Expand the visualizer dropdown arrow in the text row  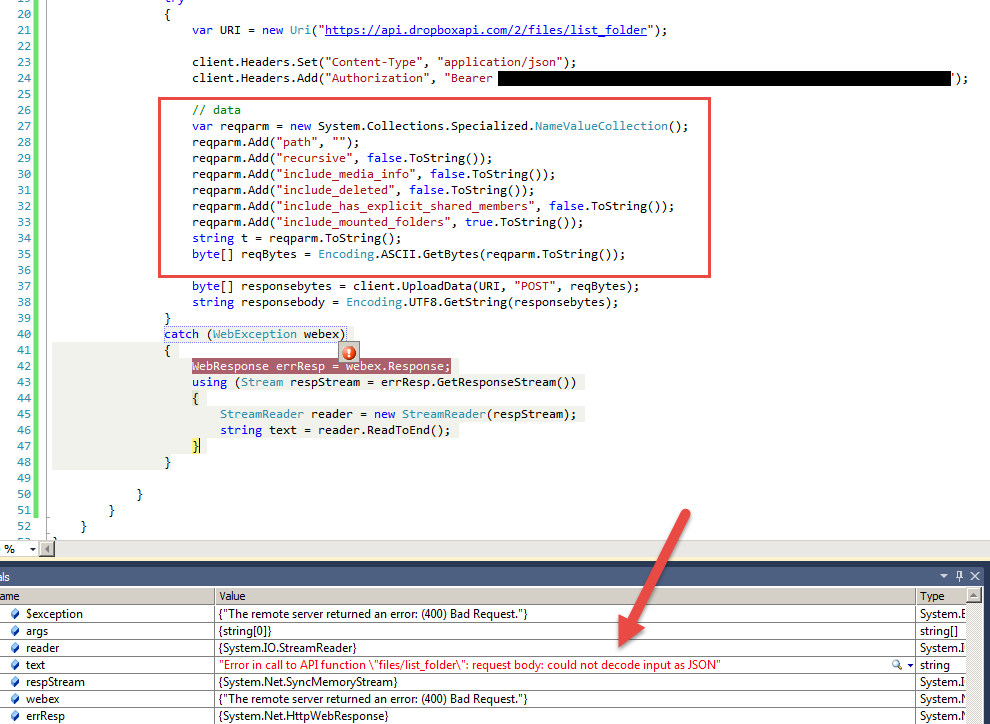coord(910,665)
